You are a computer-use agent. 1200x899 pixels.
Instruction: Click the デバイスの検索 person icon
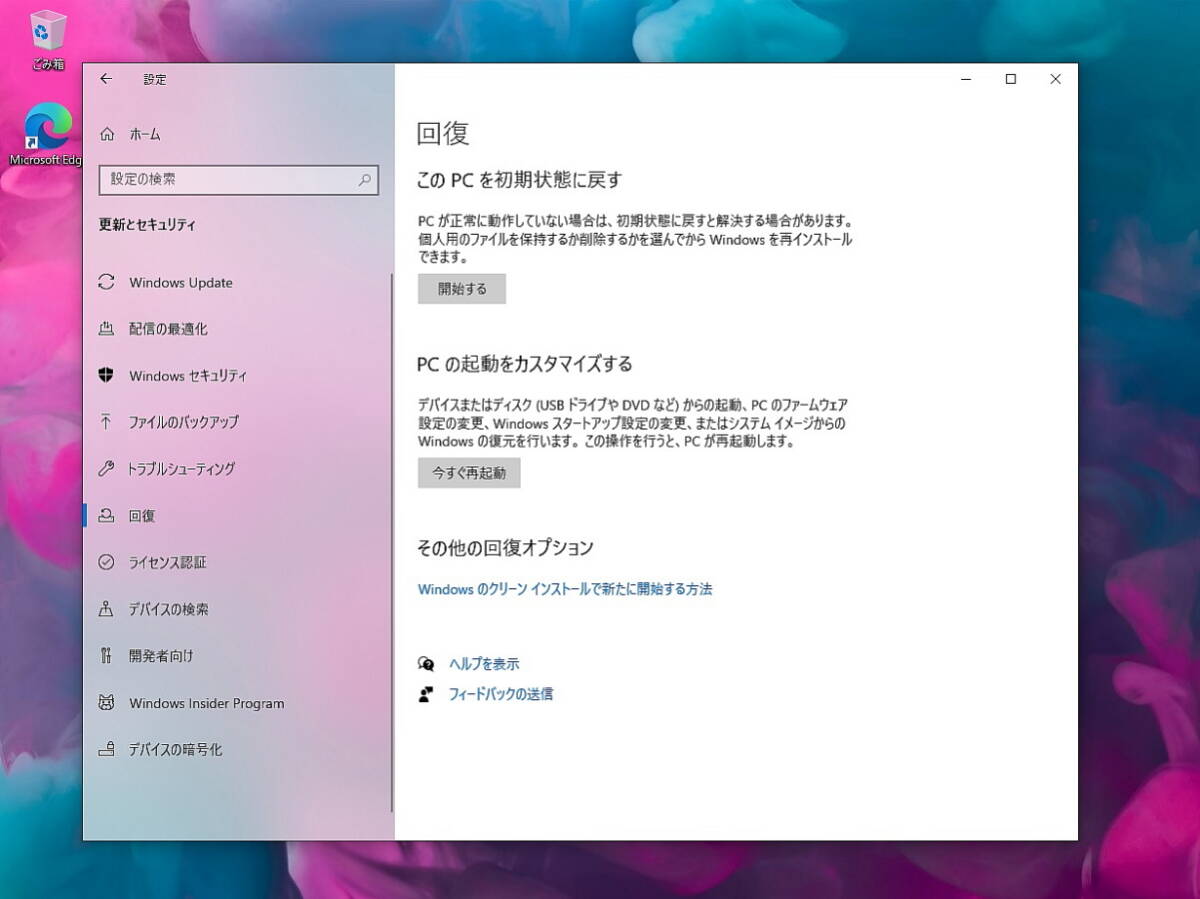point(106,609)
